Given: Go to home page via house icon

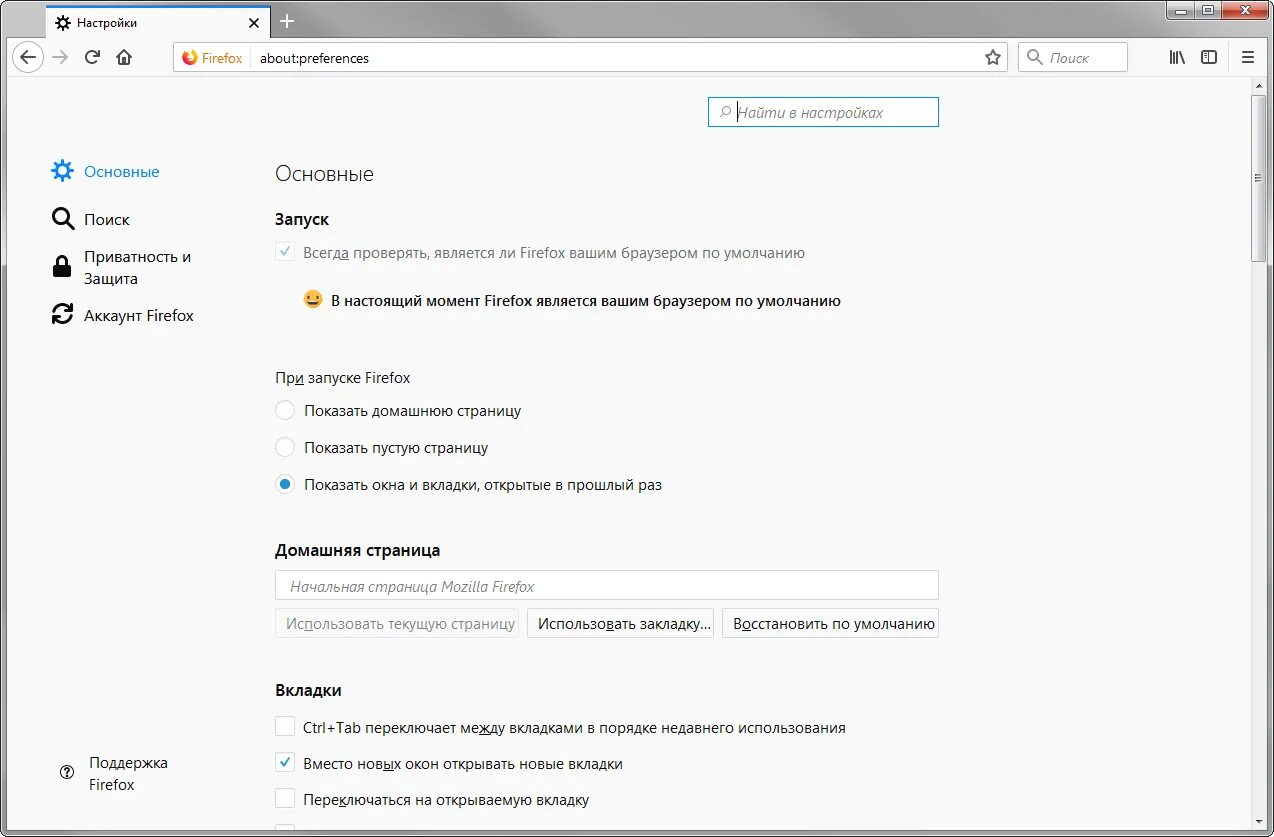Looking at the screenshot, I should coord(124,58).
